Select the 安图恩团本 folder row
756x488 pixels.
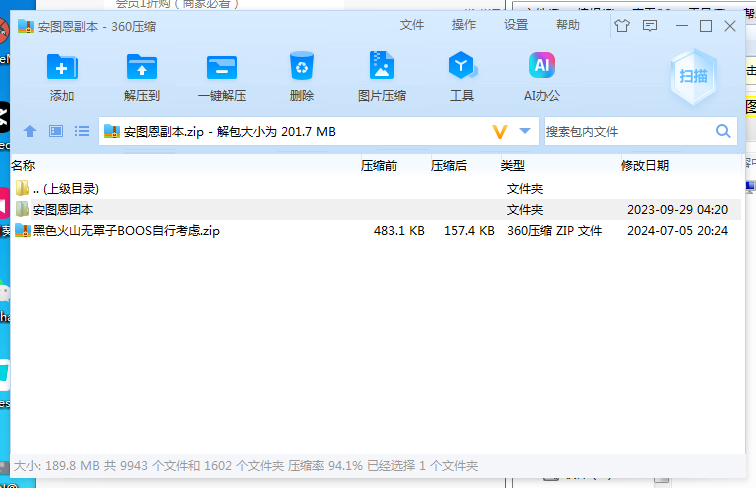click(376, 210)
